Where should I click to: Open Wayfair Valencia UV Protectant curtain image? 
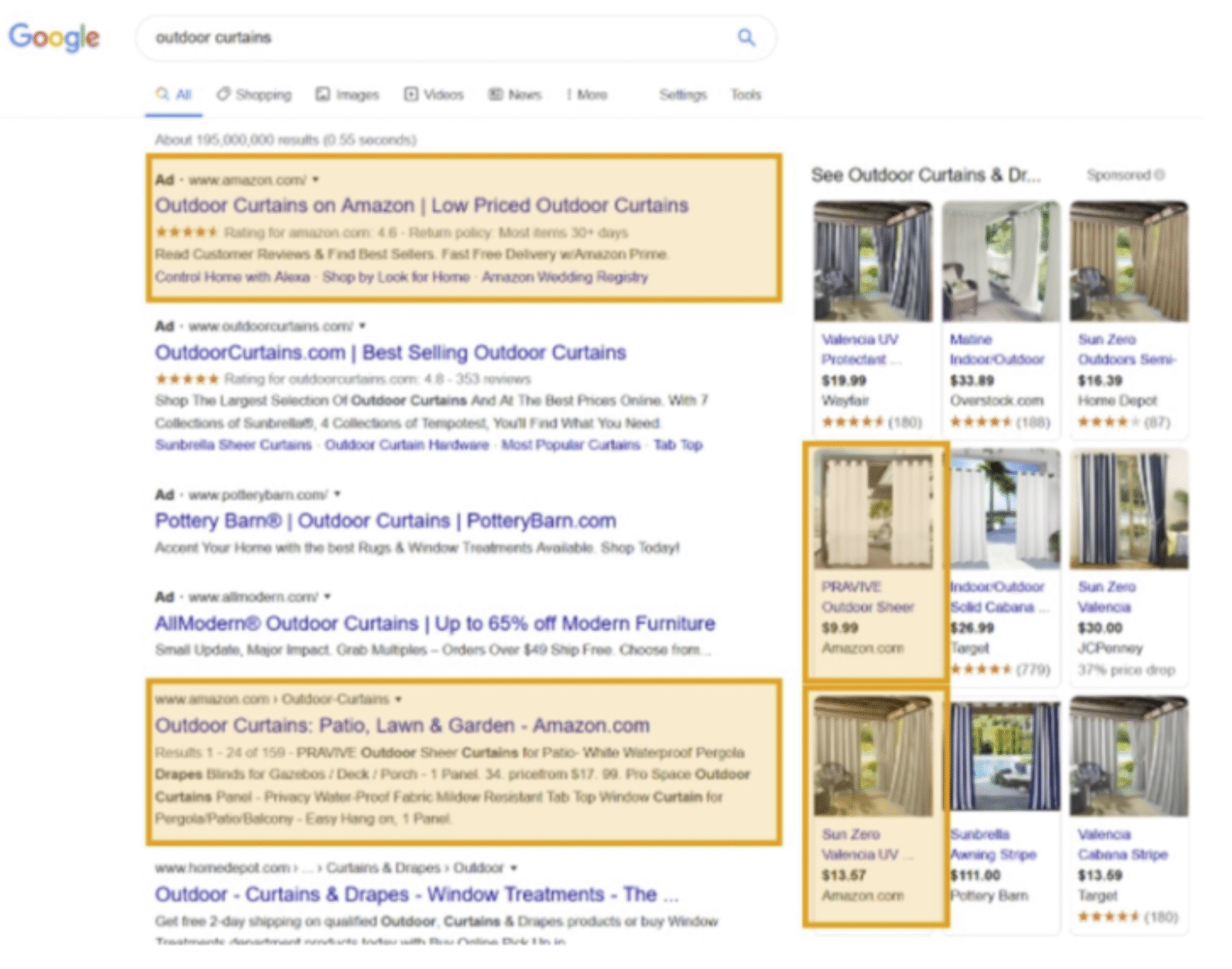(873, 262)
